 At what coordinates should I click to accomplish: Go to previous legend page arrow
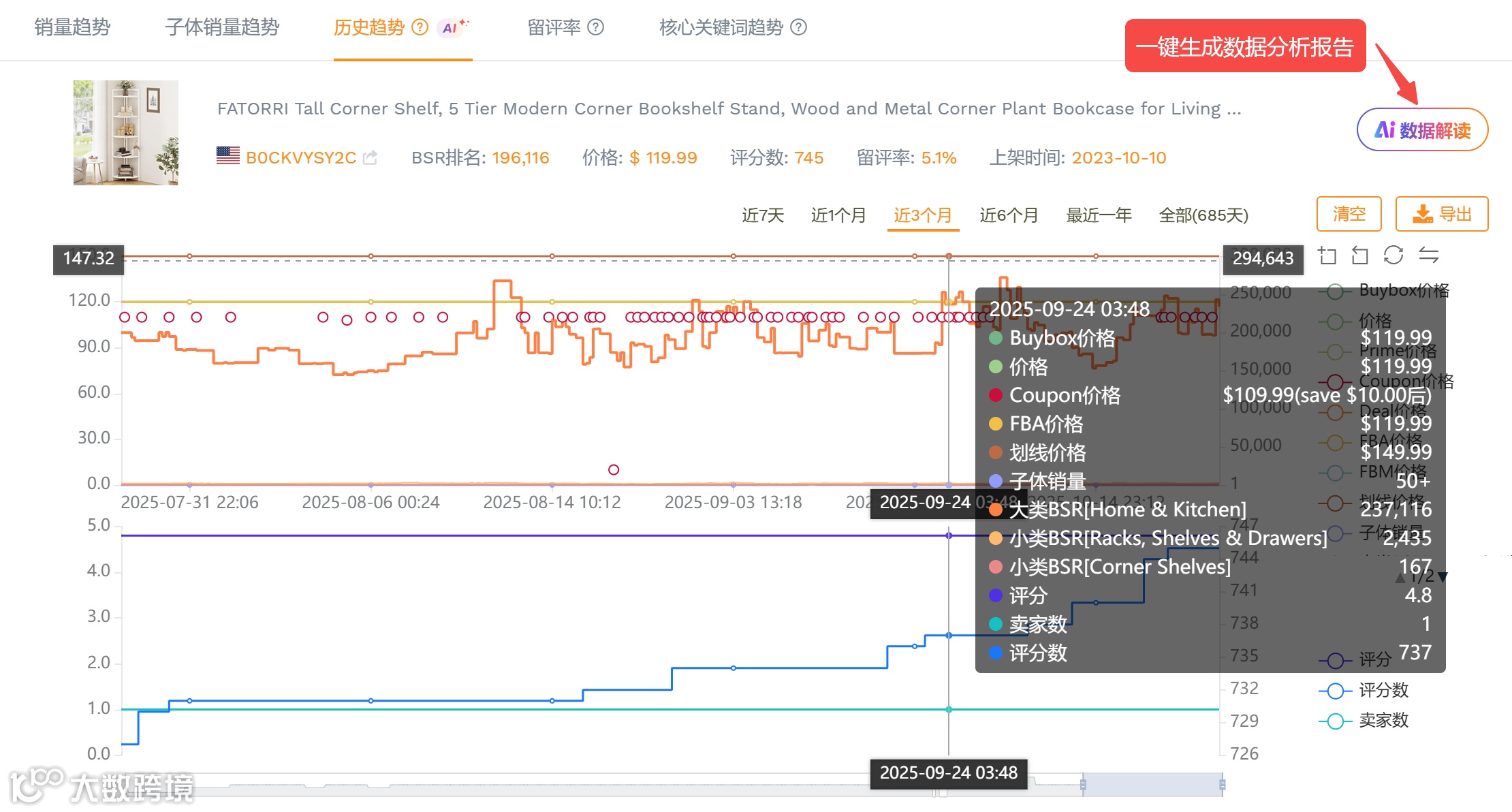pos(1400,578)
